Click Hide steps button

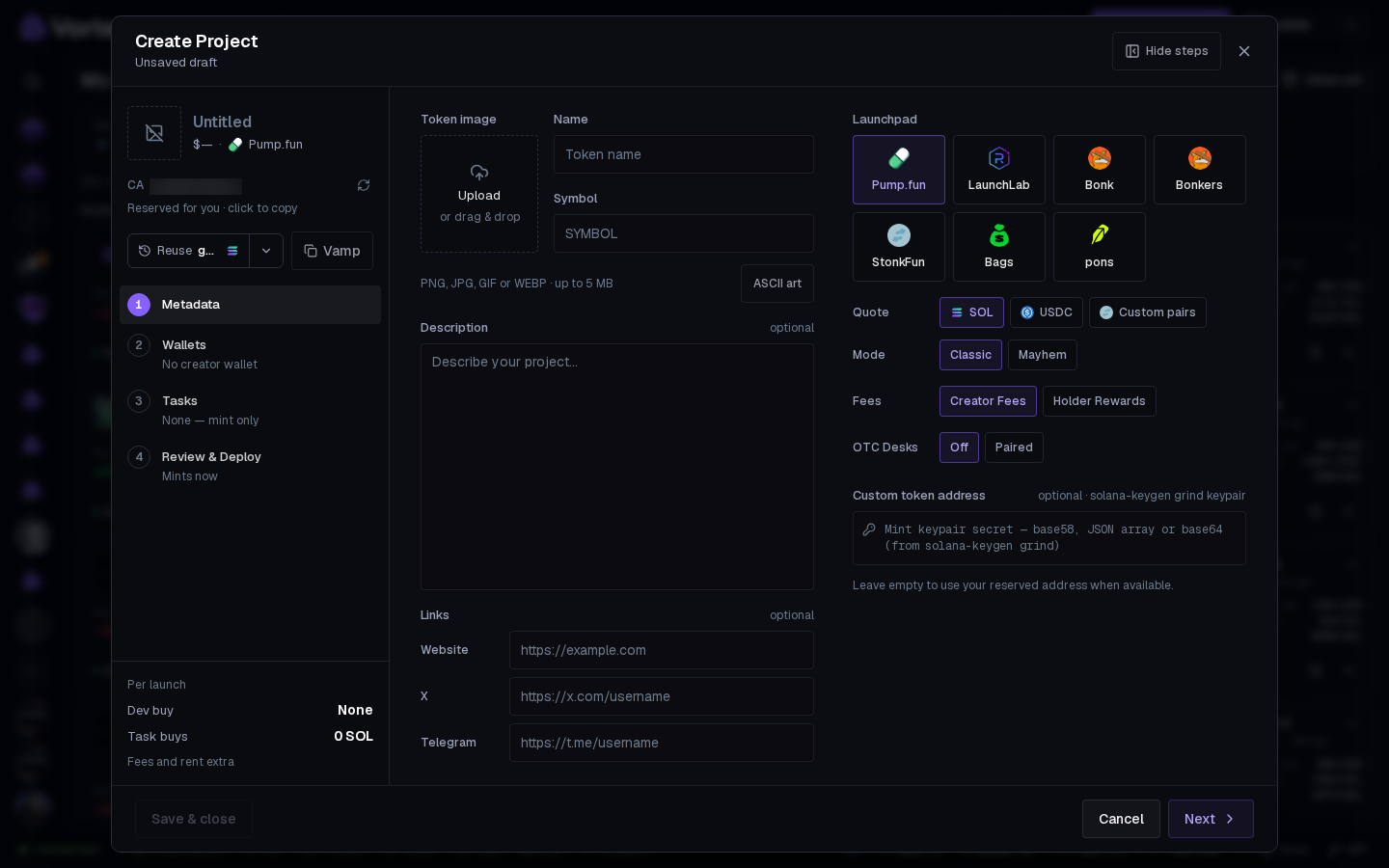click(x=1166, y=51)
